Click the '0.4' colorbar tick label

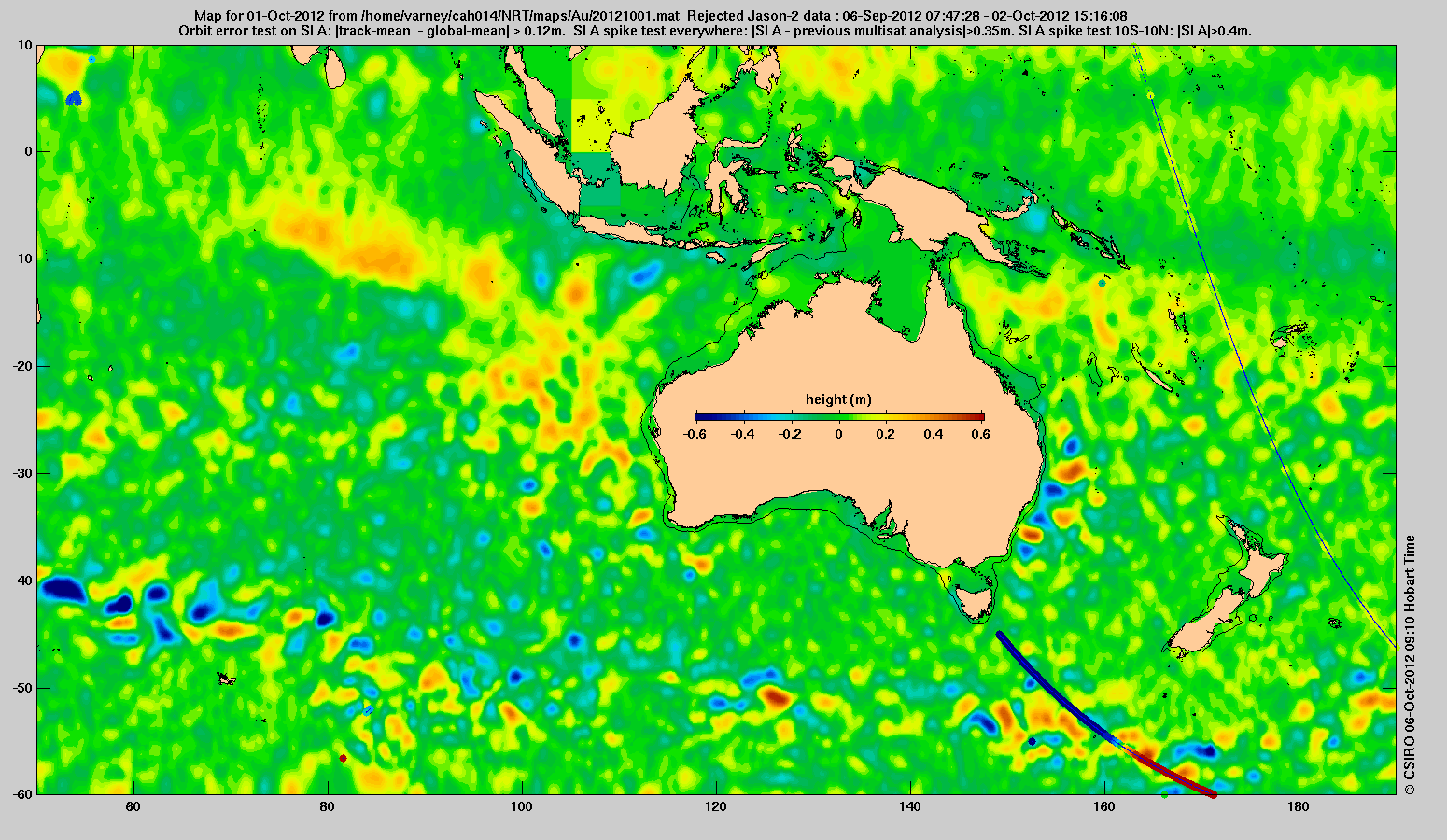coord(934,434)
